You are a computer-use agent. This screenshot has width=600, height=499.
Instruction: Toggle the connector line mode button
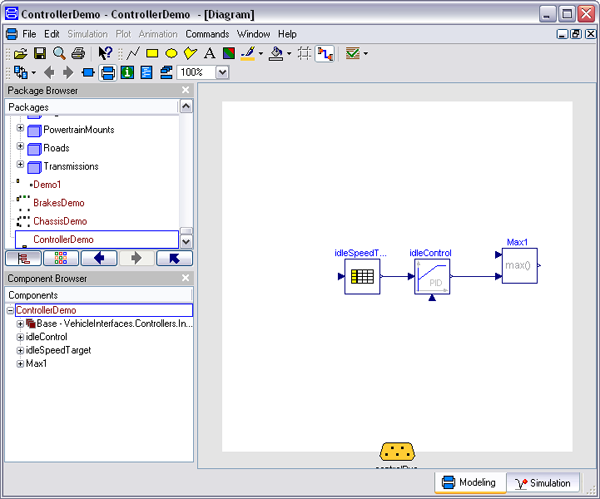pyautogui.click(x=324, y=53)
